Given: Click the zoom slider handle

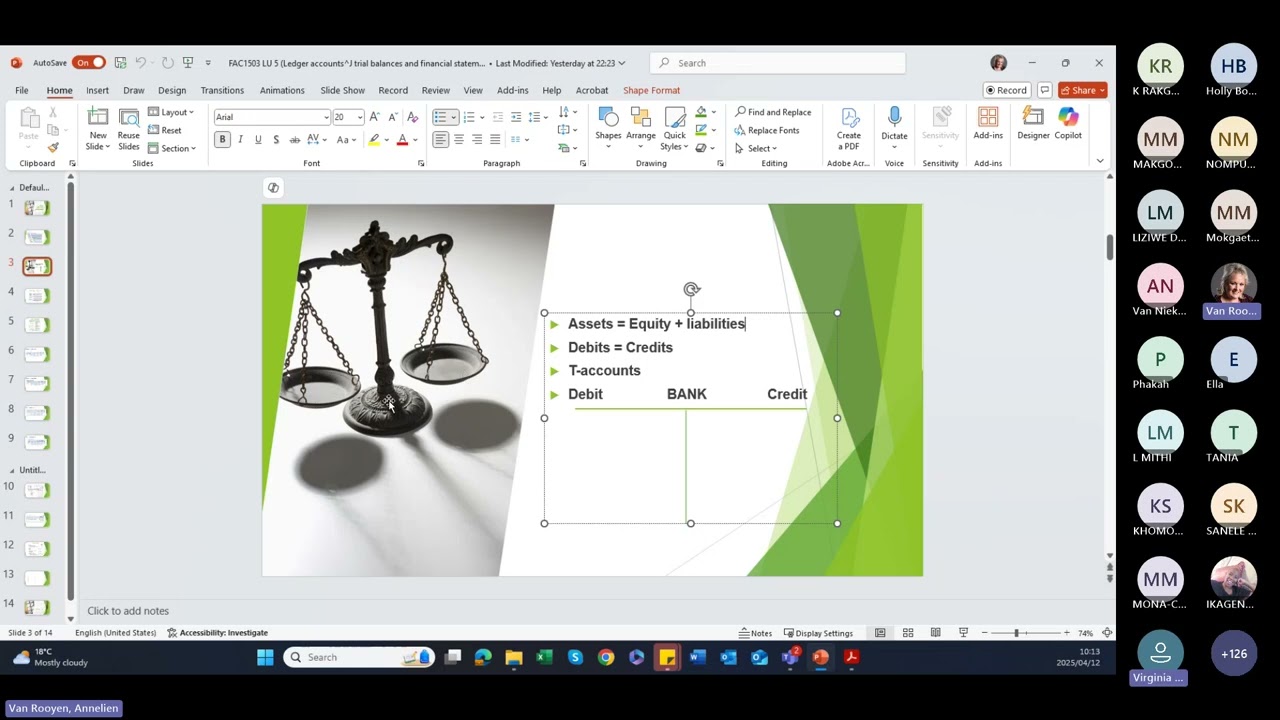Looking at the screenshot, I should [1017, 633].
